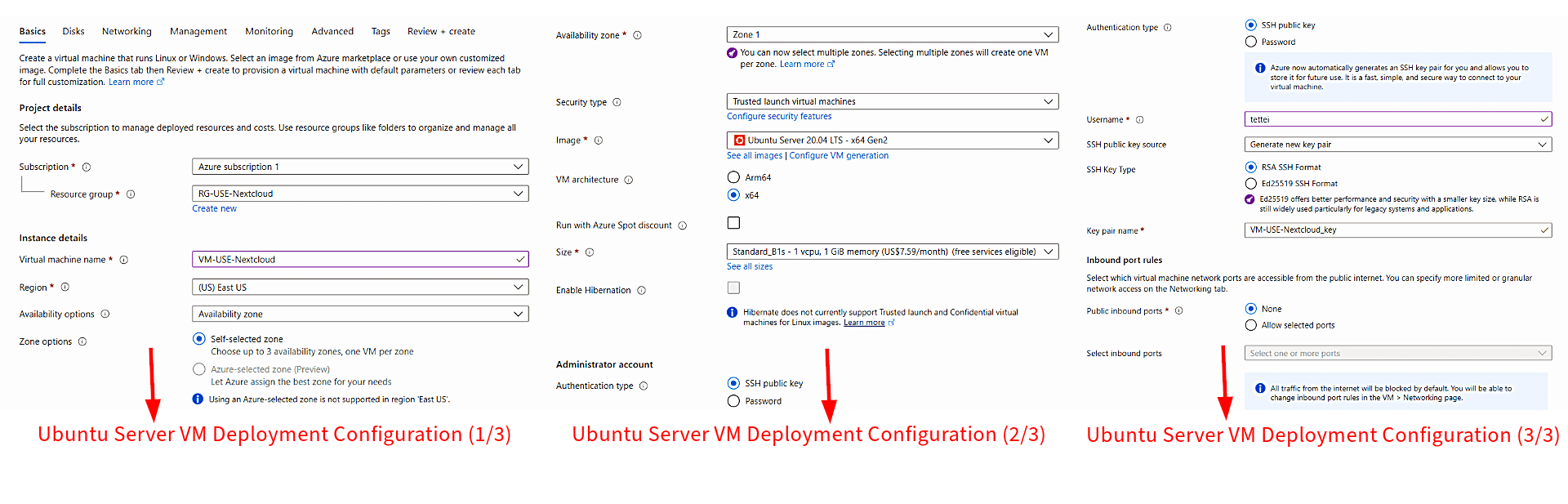1568x504 pixels.
Task: Open the Resource group dropdown
Action: 360,194
